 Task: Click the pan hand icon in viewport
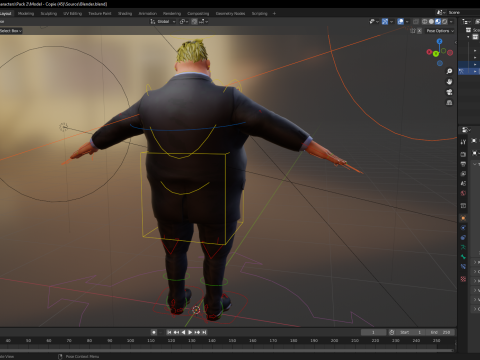(x=449, y=82)
